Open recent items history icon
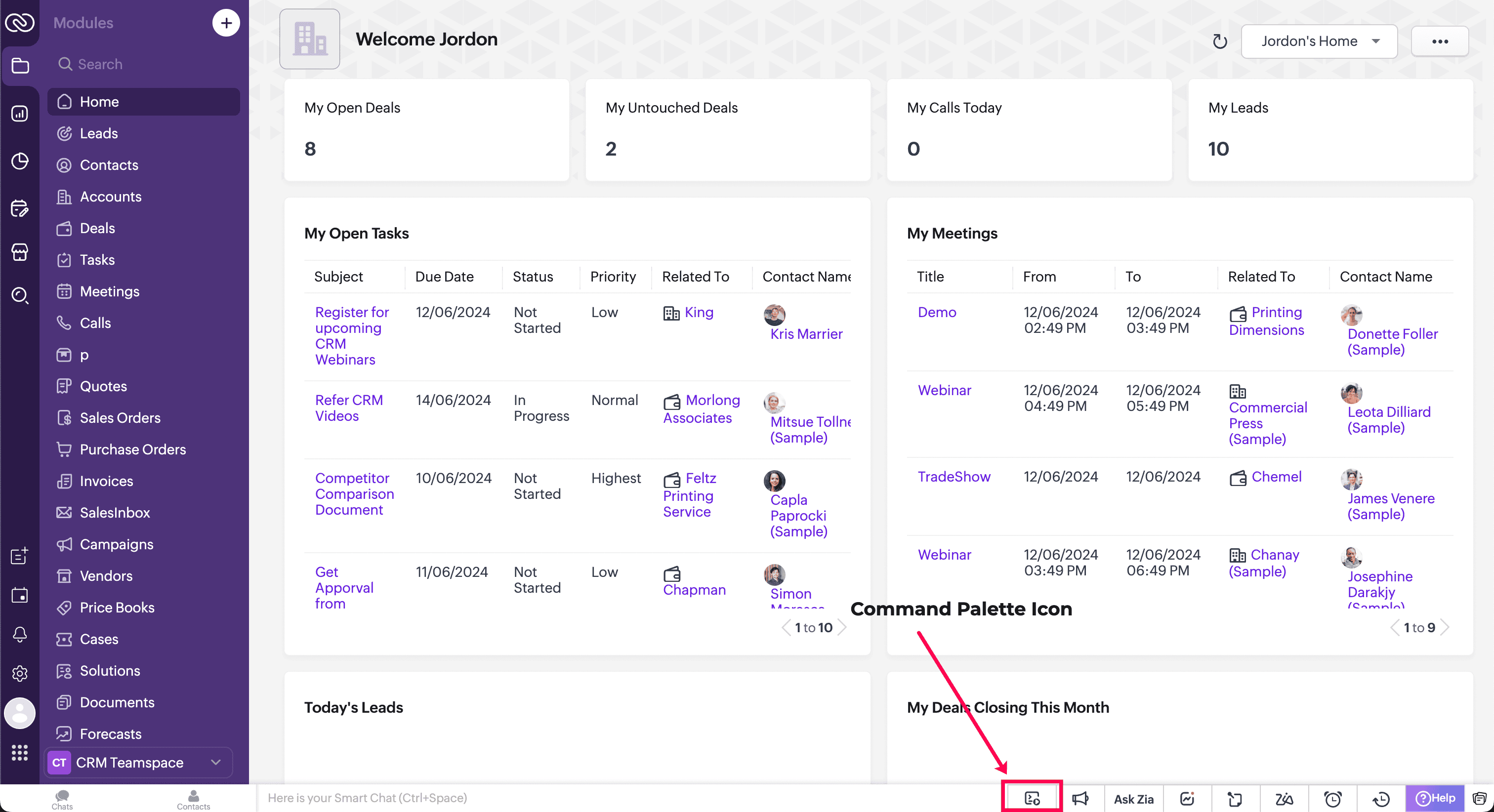Screen dimensions: 1494x812 (x=1381, y=799)
